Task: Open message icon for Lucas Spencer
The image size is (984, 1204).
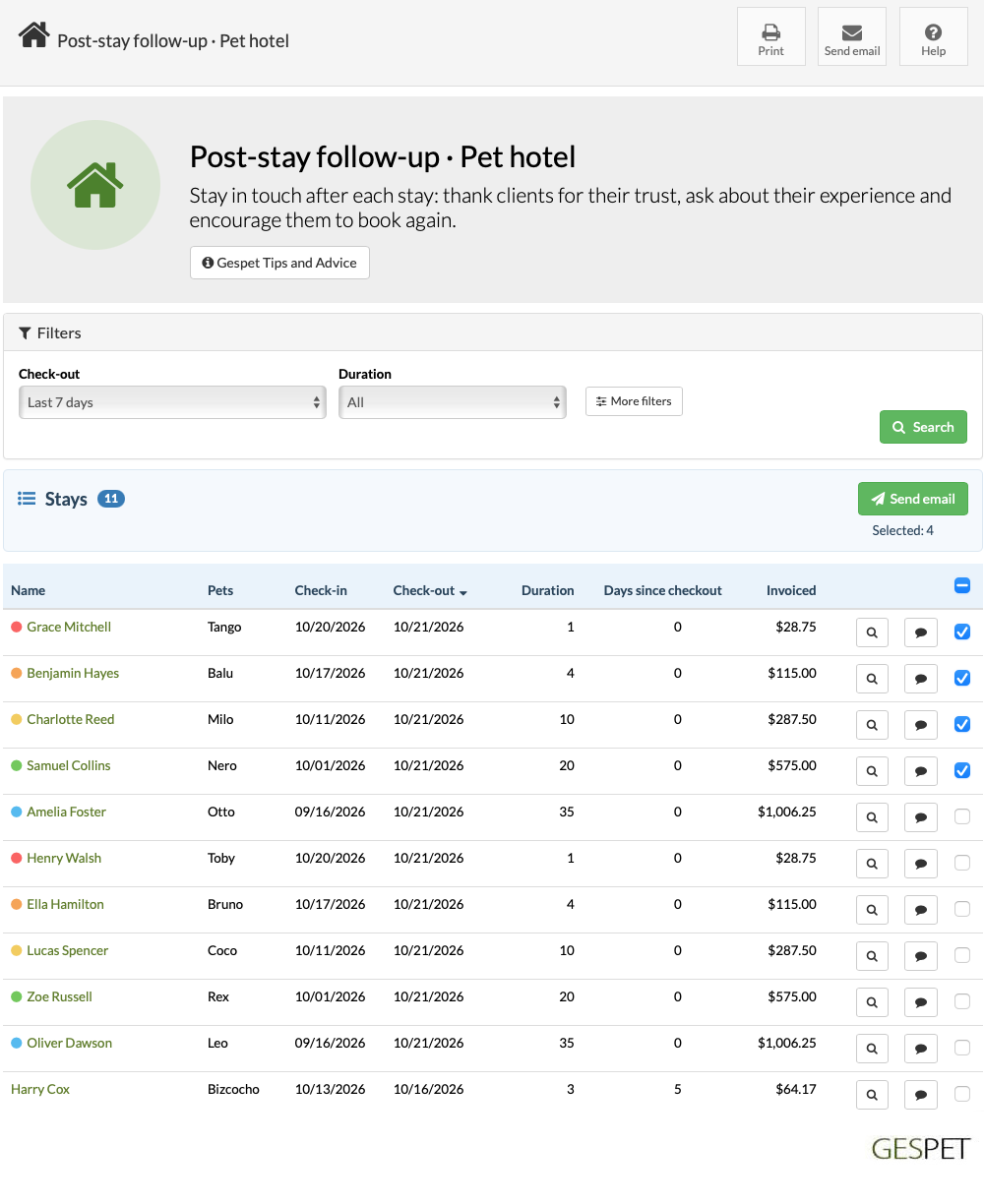Action: [920, 956]
